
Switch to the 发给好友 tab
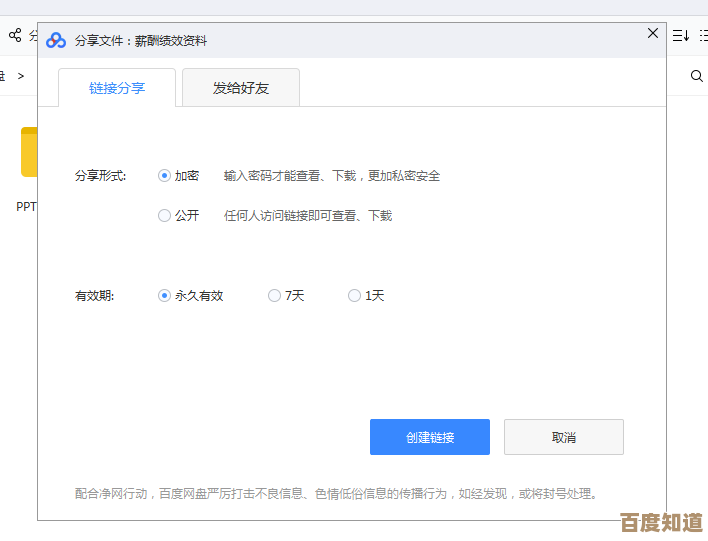pos(241,88)
